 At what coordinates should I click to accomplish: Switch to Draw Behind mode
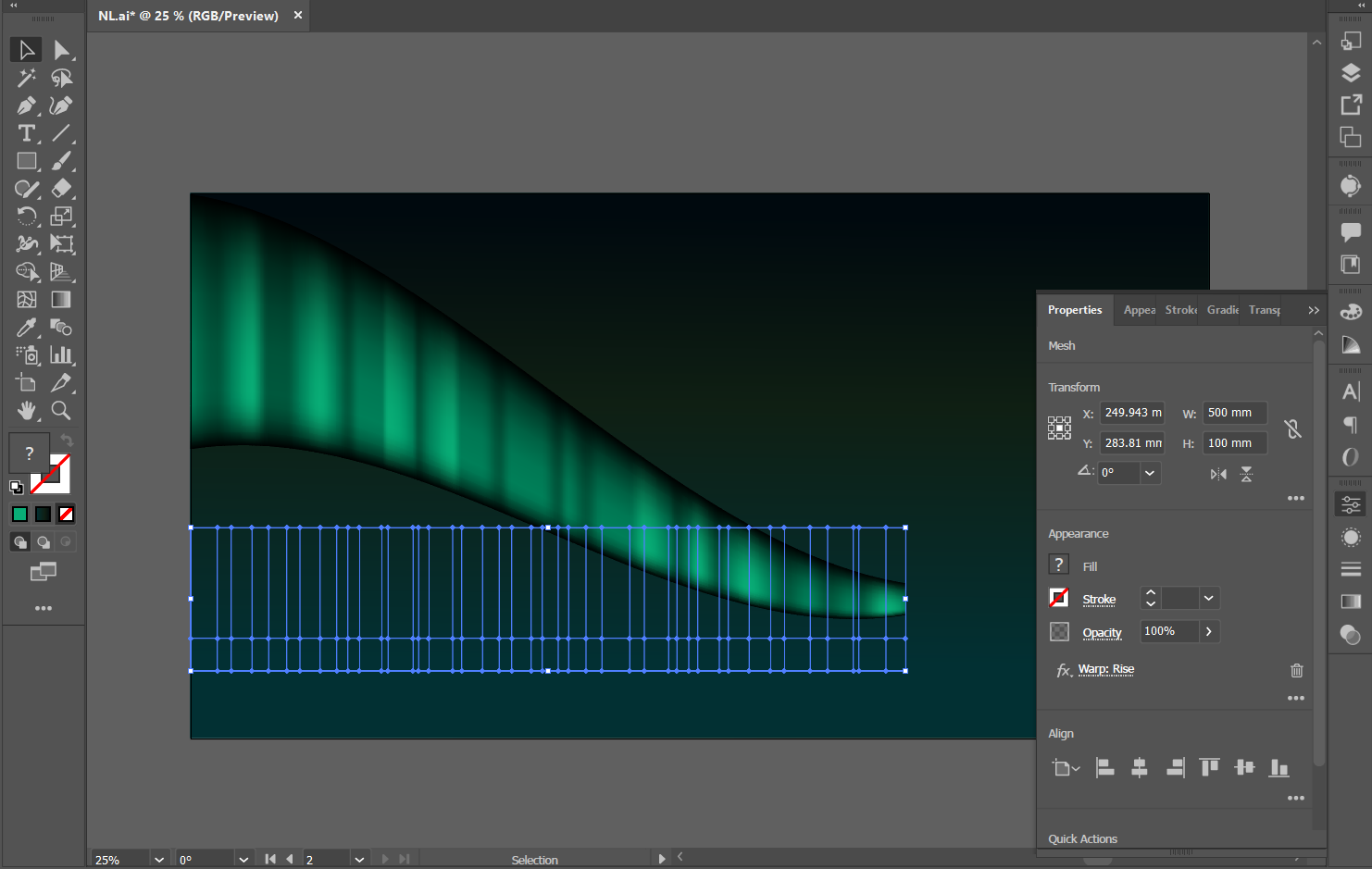coord(43,542)
